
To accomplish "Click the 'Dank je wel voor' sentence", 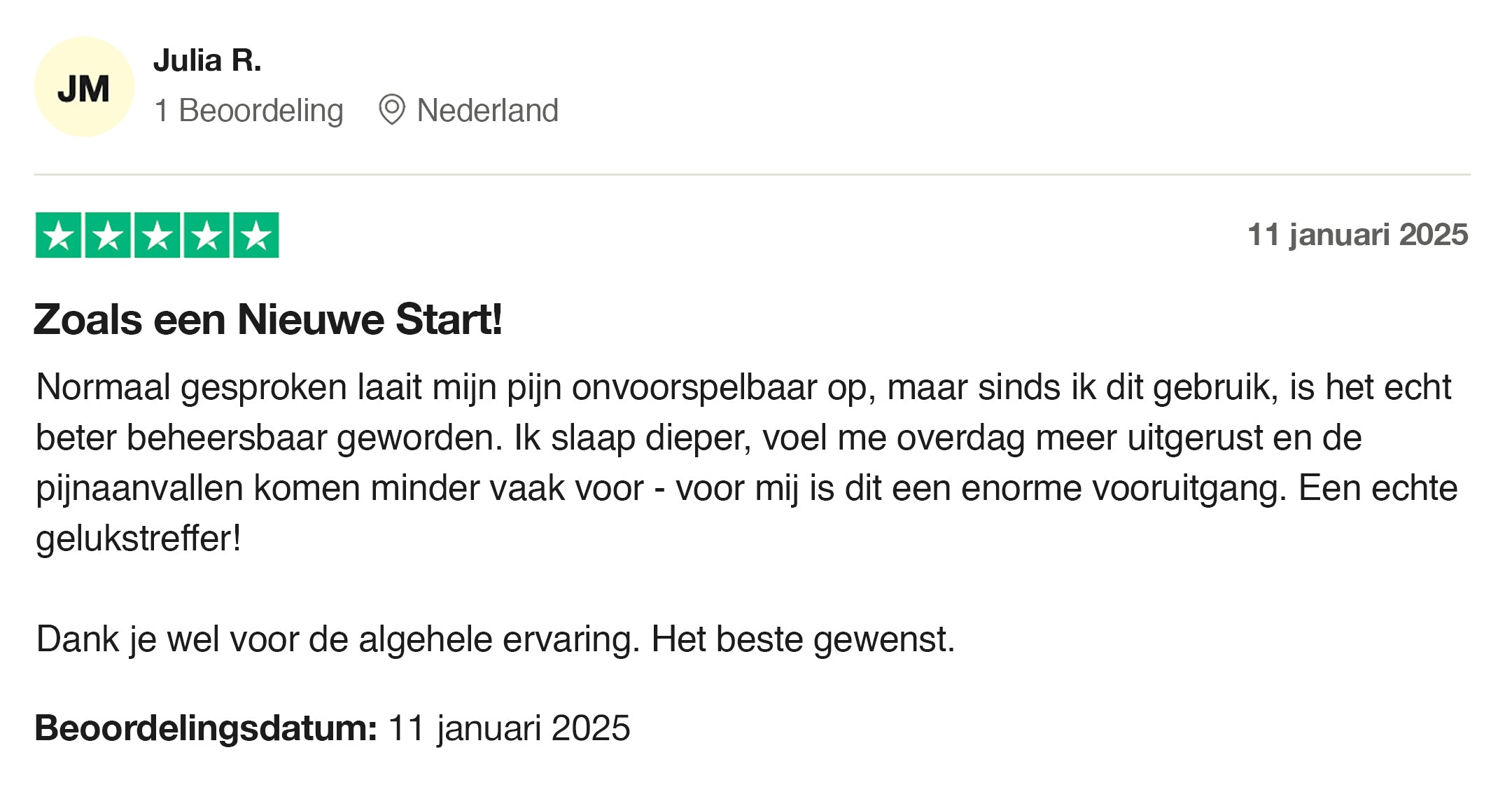I will click(337, 639).
